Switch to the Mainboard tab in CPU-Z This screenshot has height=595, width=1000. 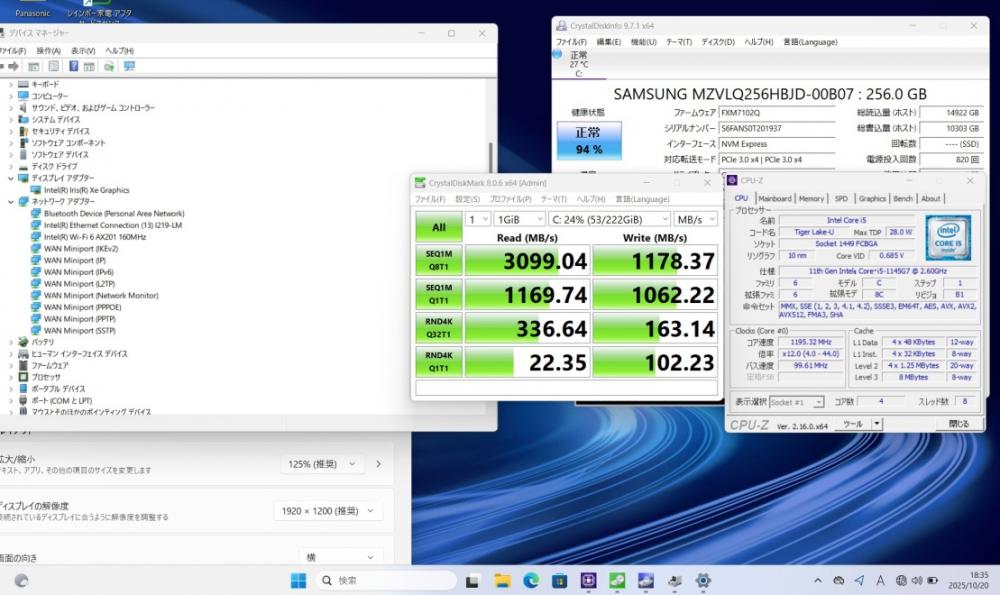click(x=774, y=198)
